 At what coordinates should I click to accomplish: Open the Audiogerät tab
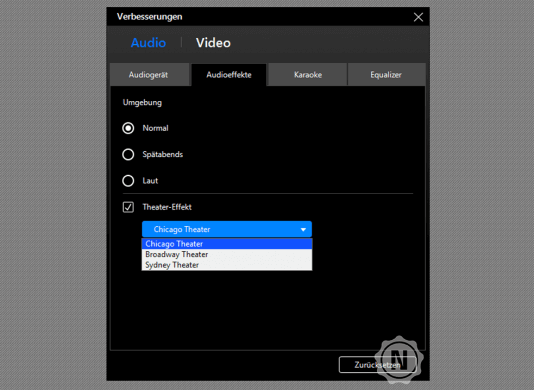click(x=150, y=75)
